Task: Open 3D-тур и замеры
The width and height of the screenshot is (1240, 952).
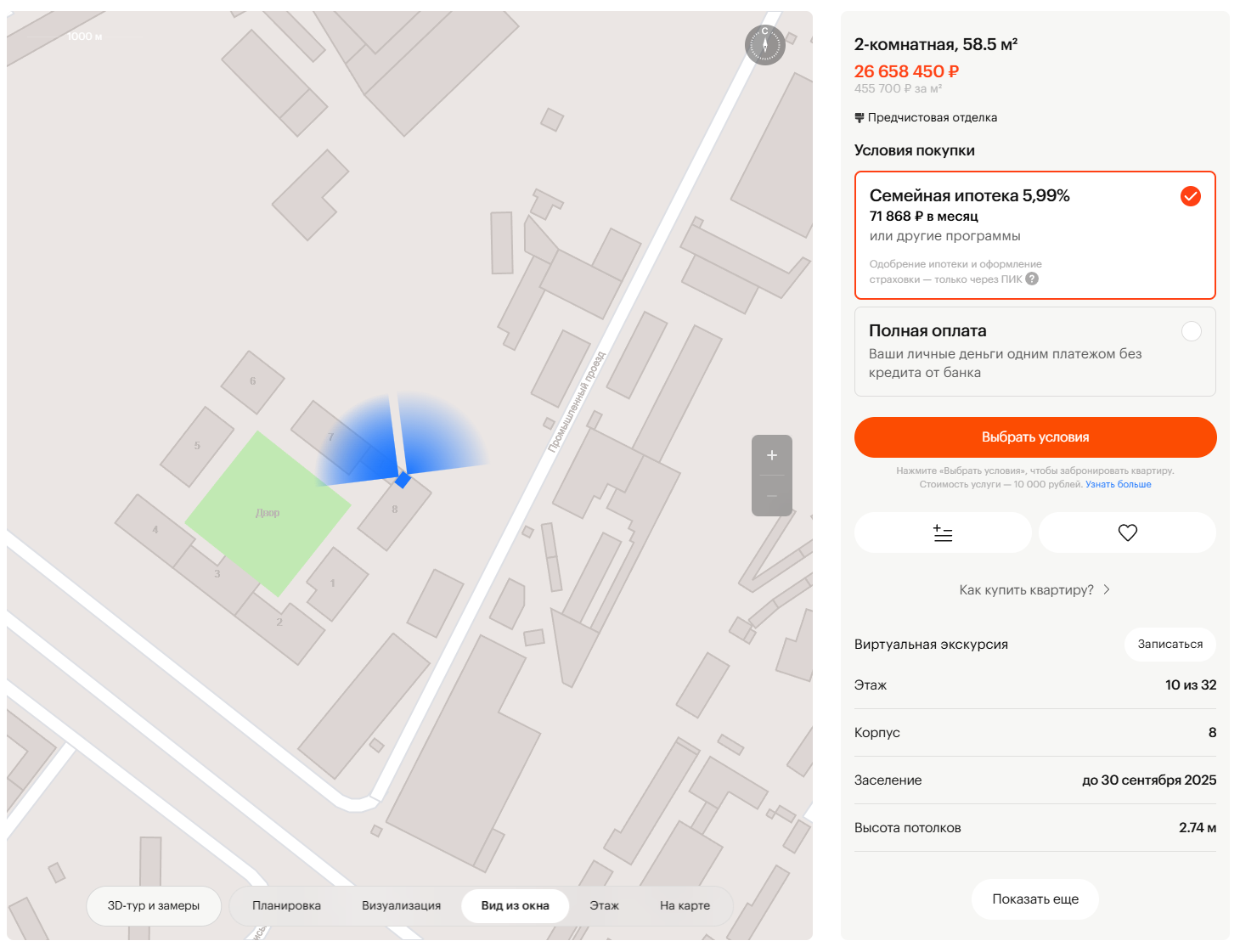Action: (x=154, y=906)
